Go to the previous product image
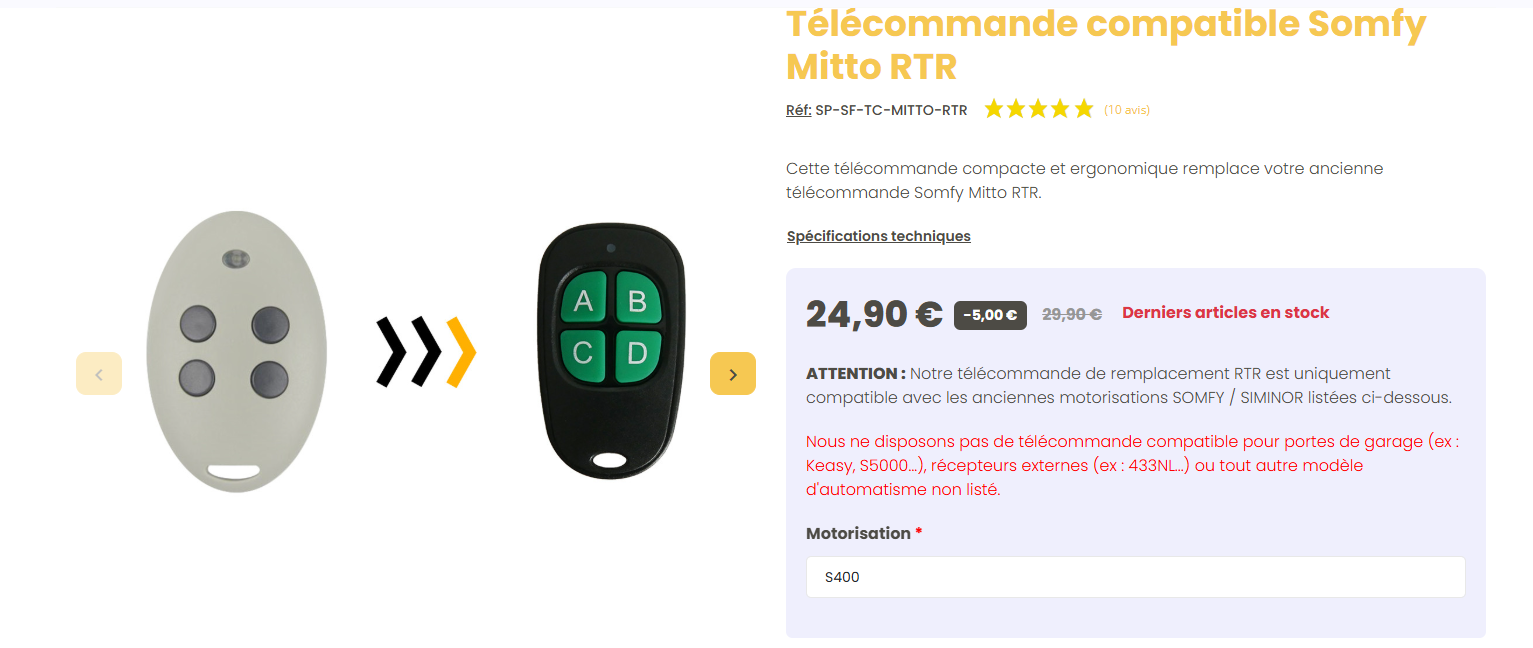 99,374
